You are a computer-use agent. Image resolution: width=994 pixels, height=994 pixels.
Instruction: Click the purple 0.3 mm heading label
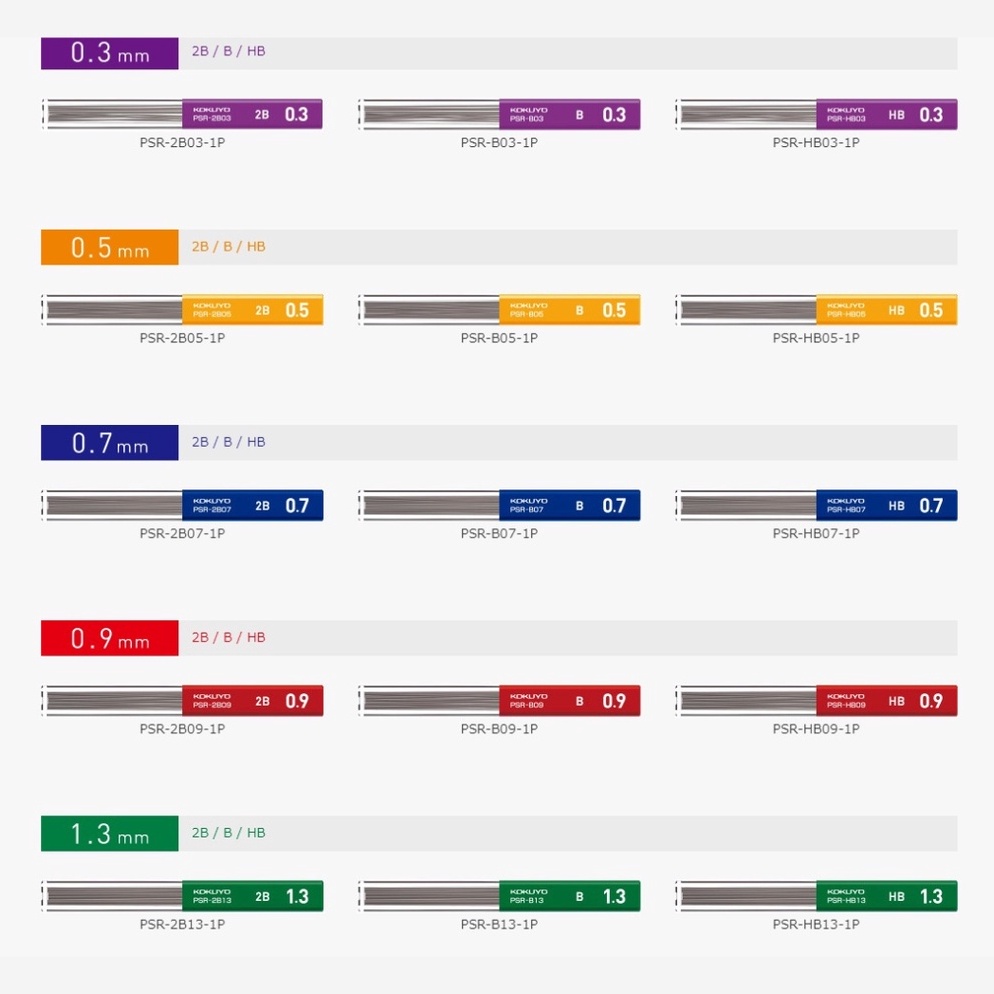pyautogui.click(x=110, y=53)
